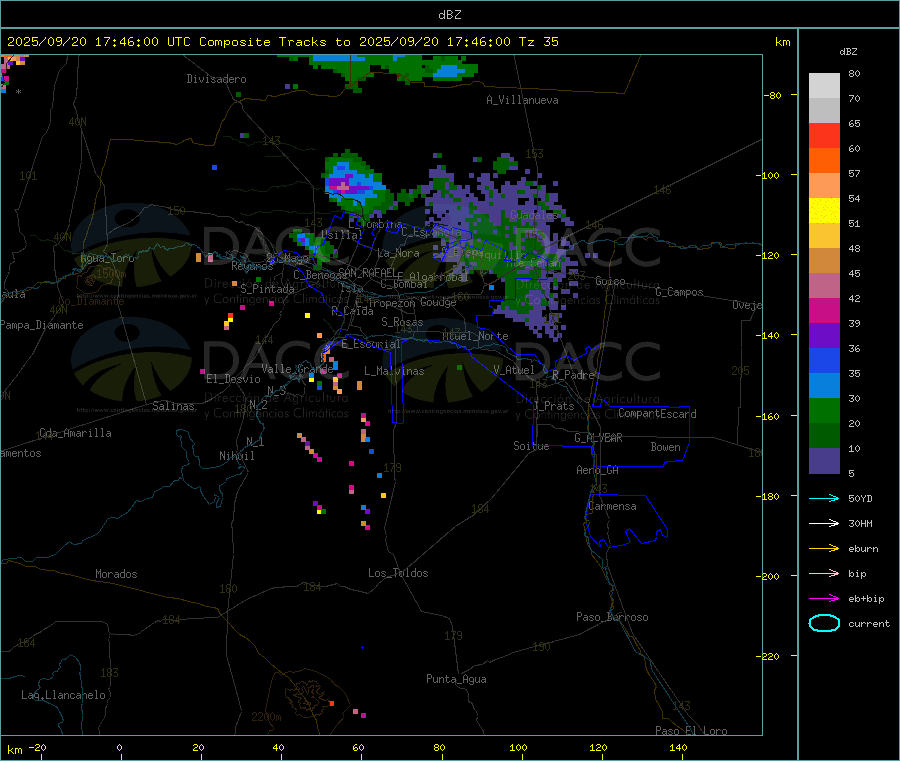Click the Los_Toldos map label
The height and width of the screenshot is (761, 900).
pos(398,573)
